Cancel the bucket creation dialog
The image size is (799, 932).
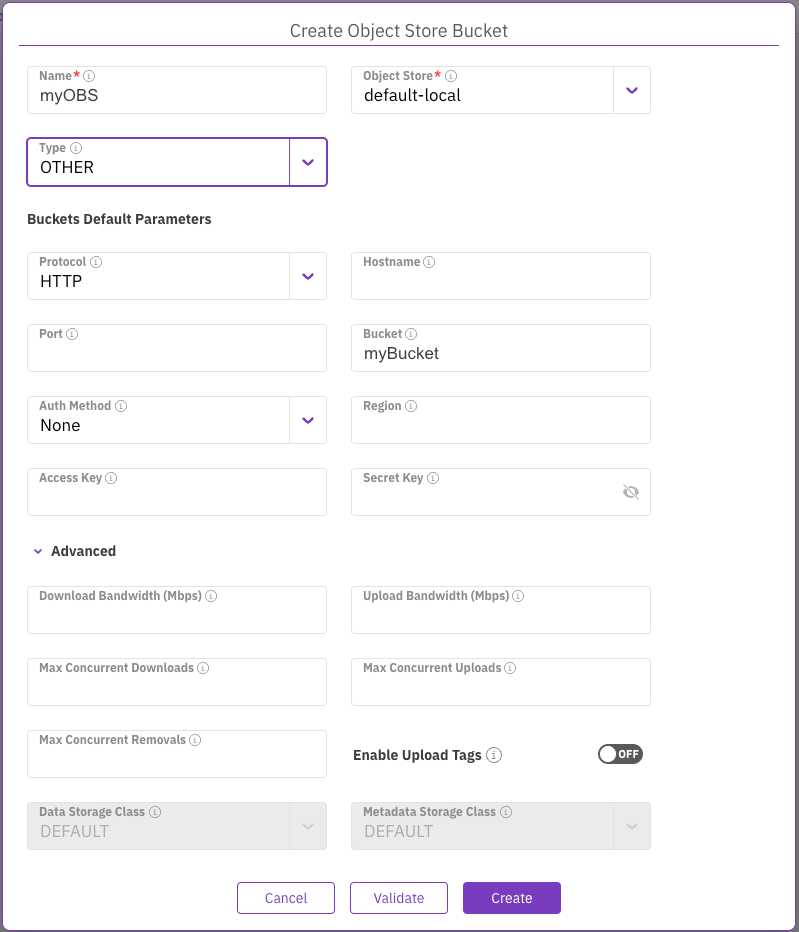point(286,898)
